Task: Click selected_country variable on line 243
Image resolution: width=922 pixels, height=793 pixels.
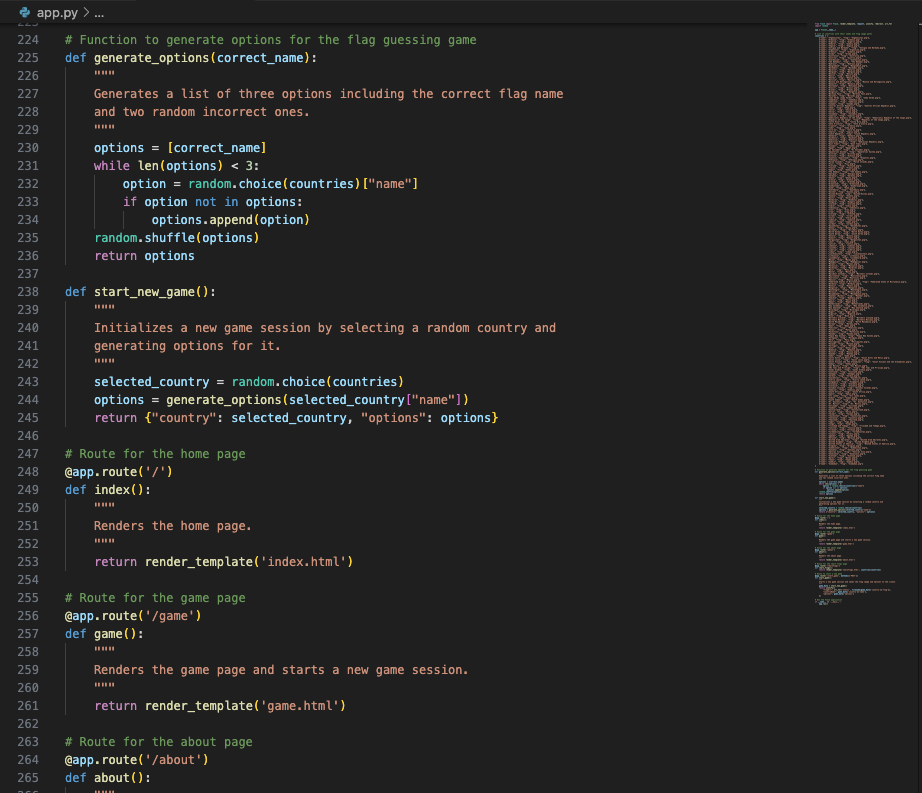Action: [x=151, y=382]
